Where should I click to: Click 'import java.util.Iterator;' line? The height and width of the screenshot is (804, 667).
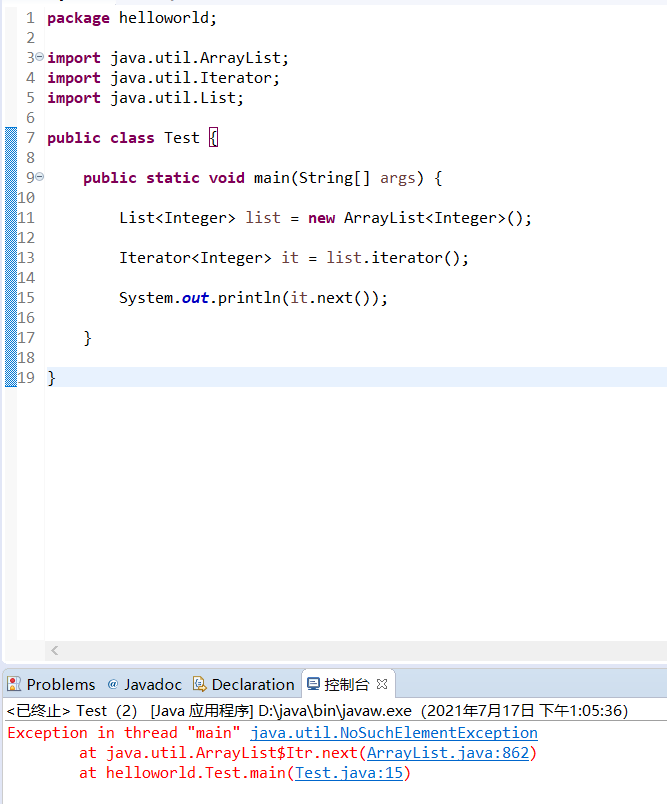tap(164, 78)
